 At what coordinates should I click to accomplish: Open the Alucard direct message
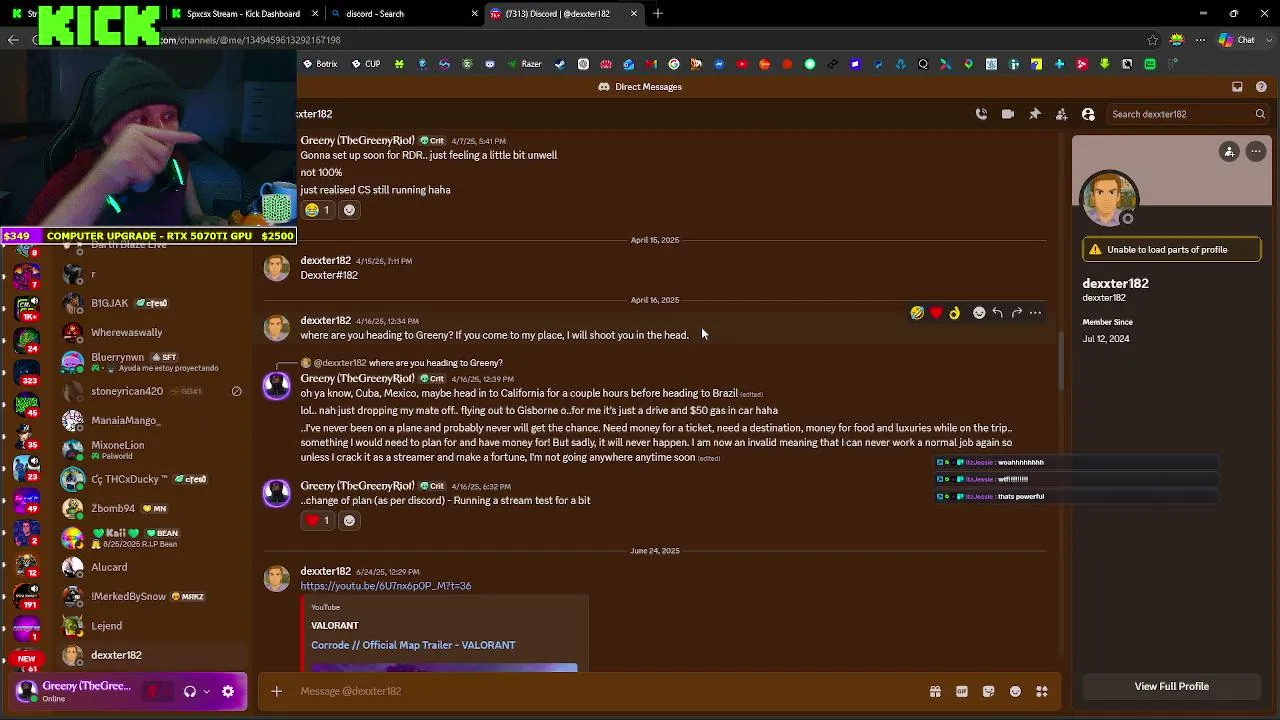point(152,568)
